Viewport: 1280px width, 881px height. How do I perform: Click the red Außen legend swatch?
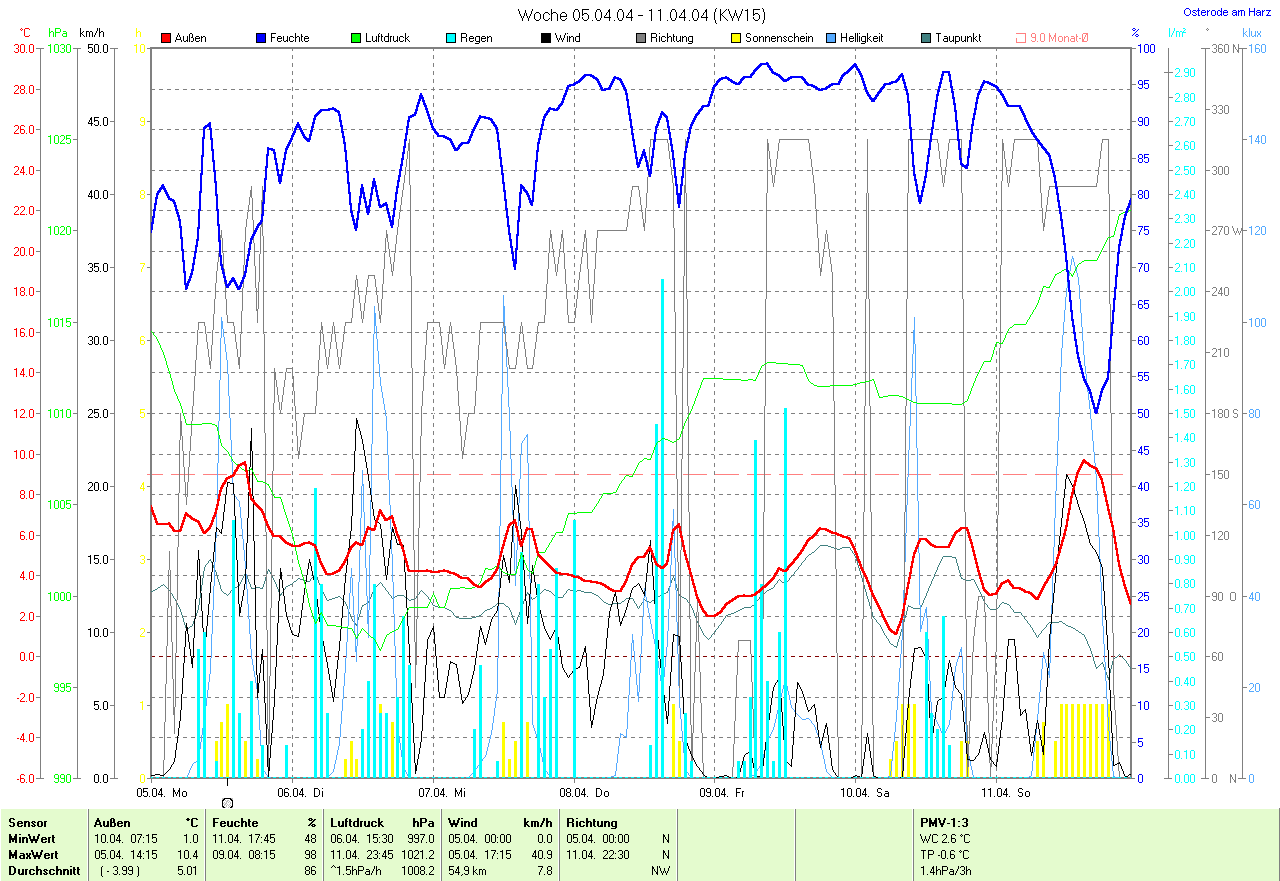(x=166, y=38)
